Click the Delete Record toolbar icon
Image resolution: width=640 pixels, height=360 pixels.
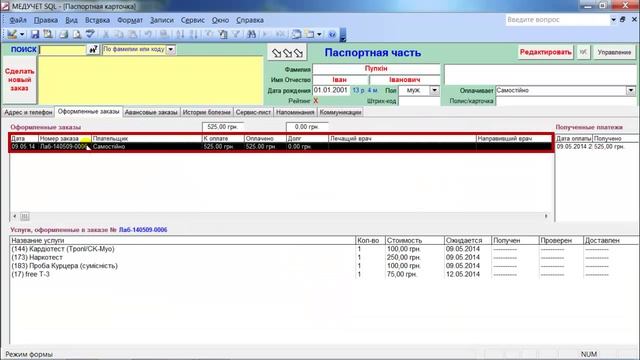coord(280,34)
